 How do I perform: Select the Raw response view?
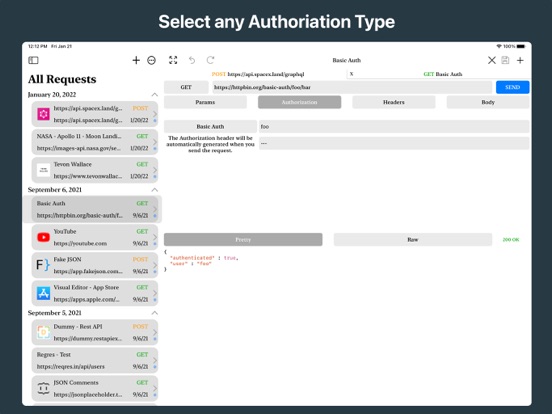[x=413, y=239]
